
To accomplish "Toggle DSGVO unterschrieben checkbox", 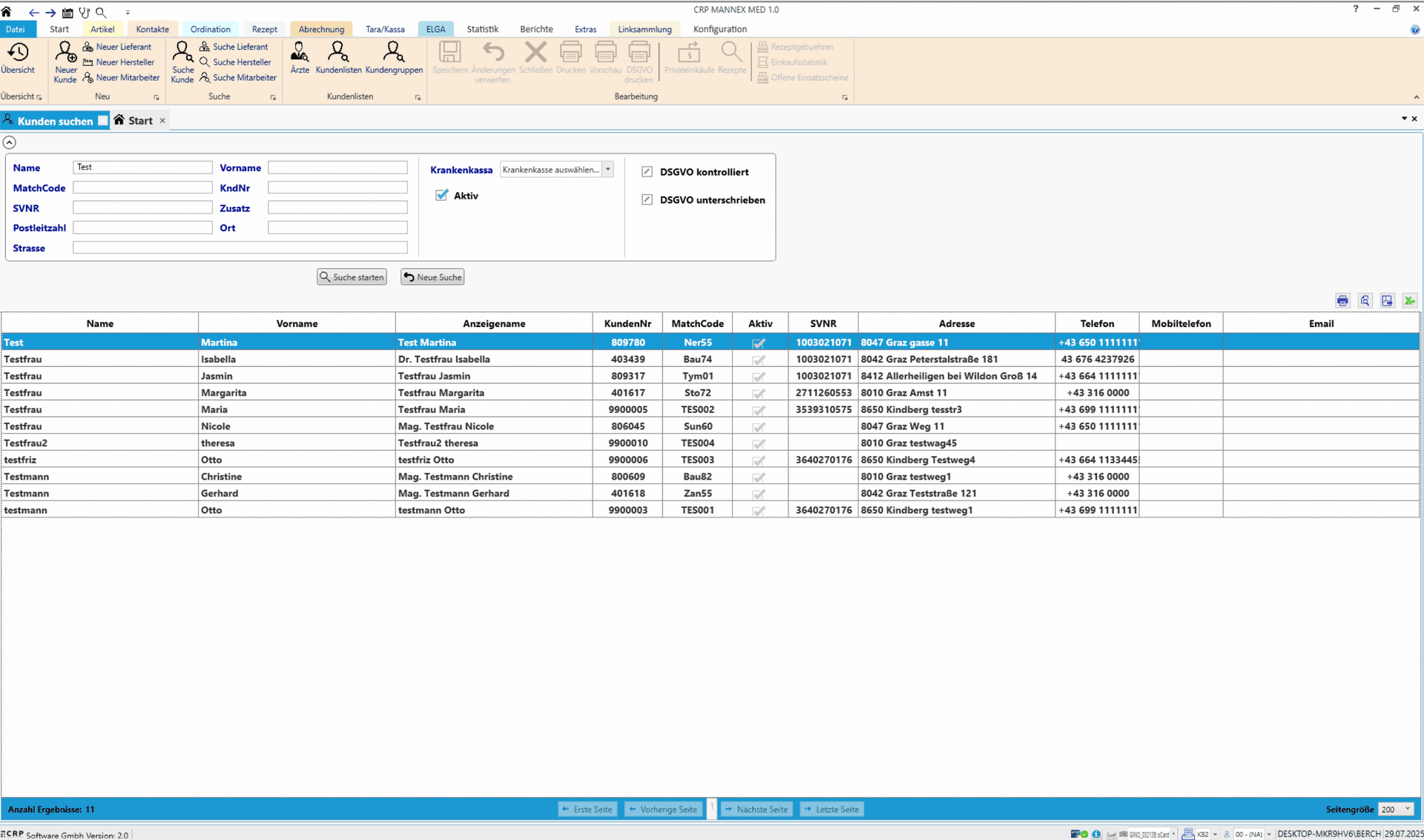I will pos(647,199).
